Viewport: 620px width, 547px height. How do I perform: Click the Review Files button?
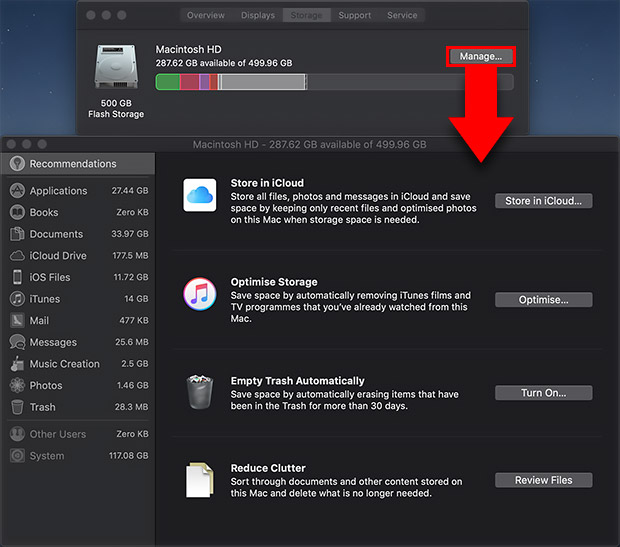tap(543, 480)
